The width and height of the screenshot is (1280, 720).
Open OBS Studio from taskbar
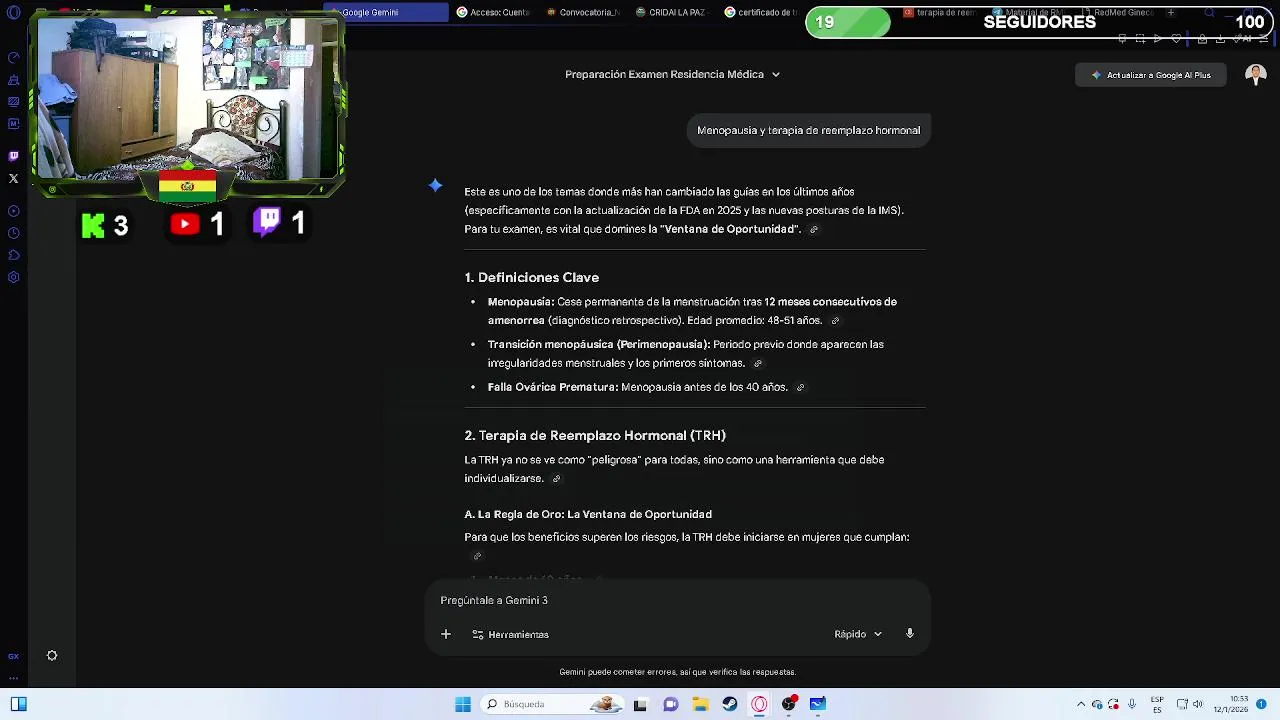pos(789,704)
